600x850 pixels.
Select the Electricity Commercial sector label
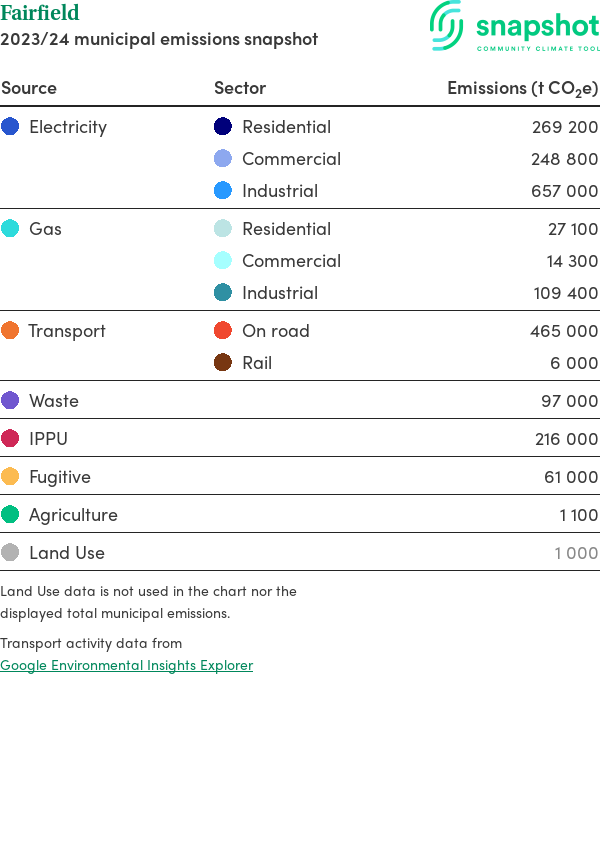291,158
